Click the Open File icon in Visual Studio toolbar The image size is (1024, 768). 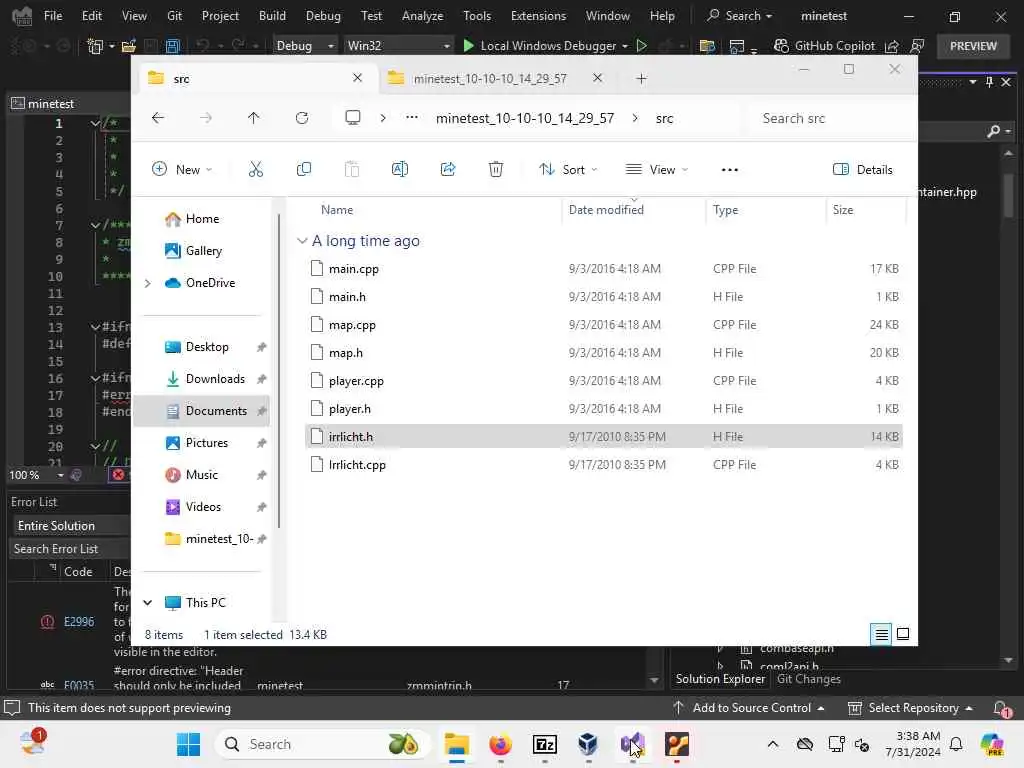tap(129, 46)
